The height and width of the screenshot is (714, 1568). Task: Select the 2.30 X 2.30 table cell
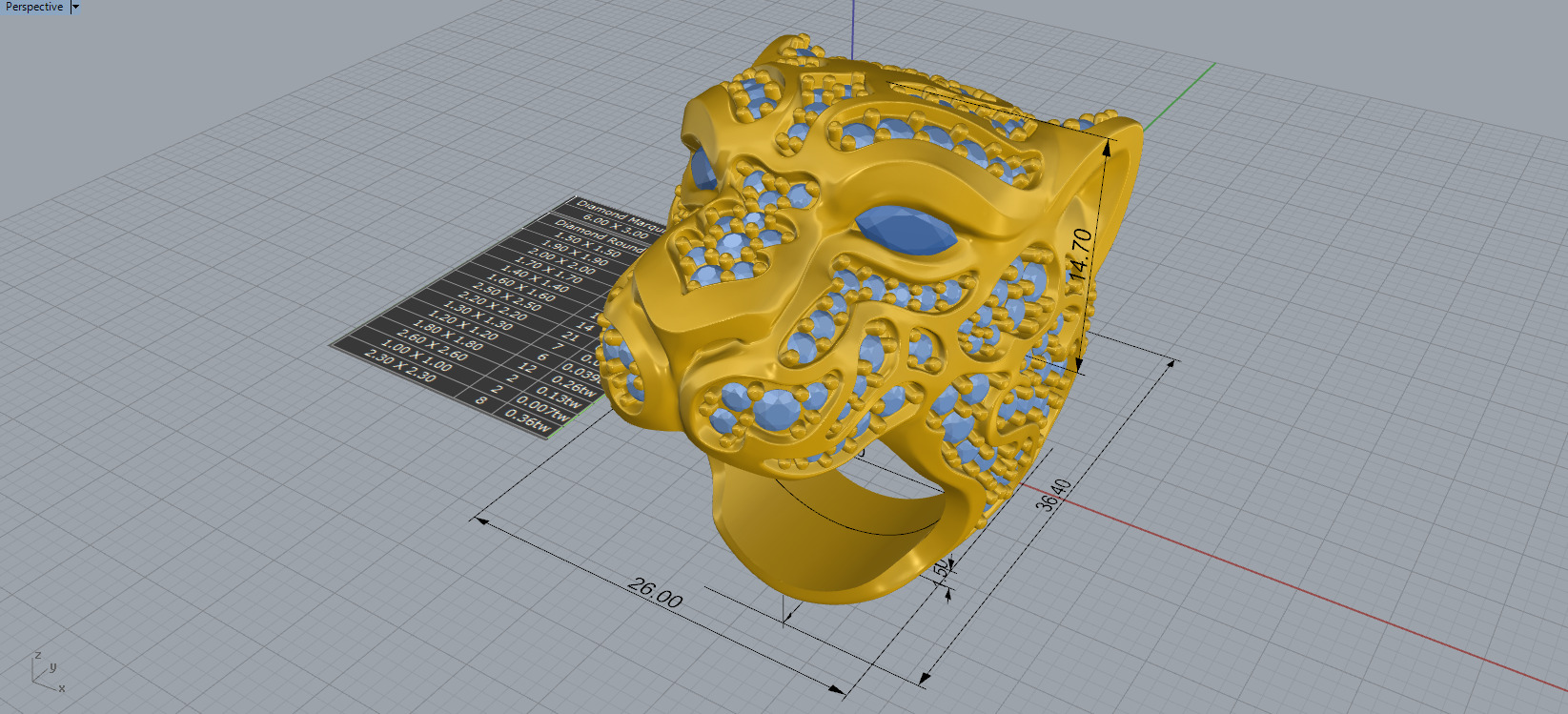399,366
